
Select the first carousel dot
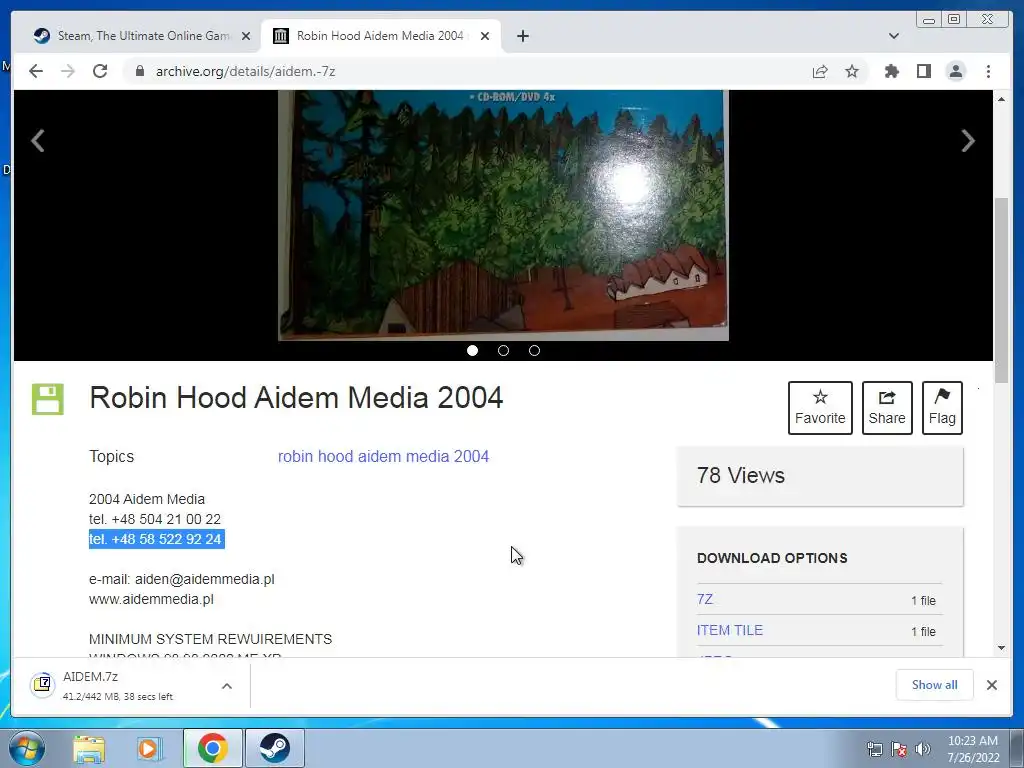click(472, 351)
